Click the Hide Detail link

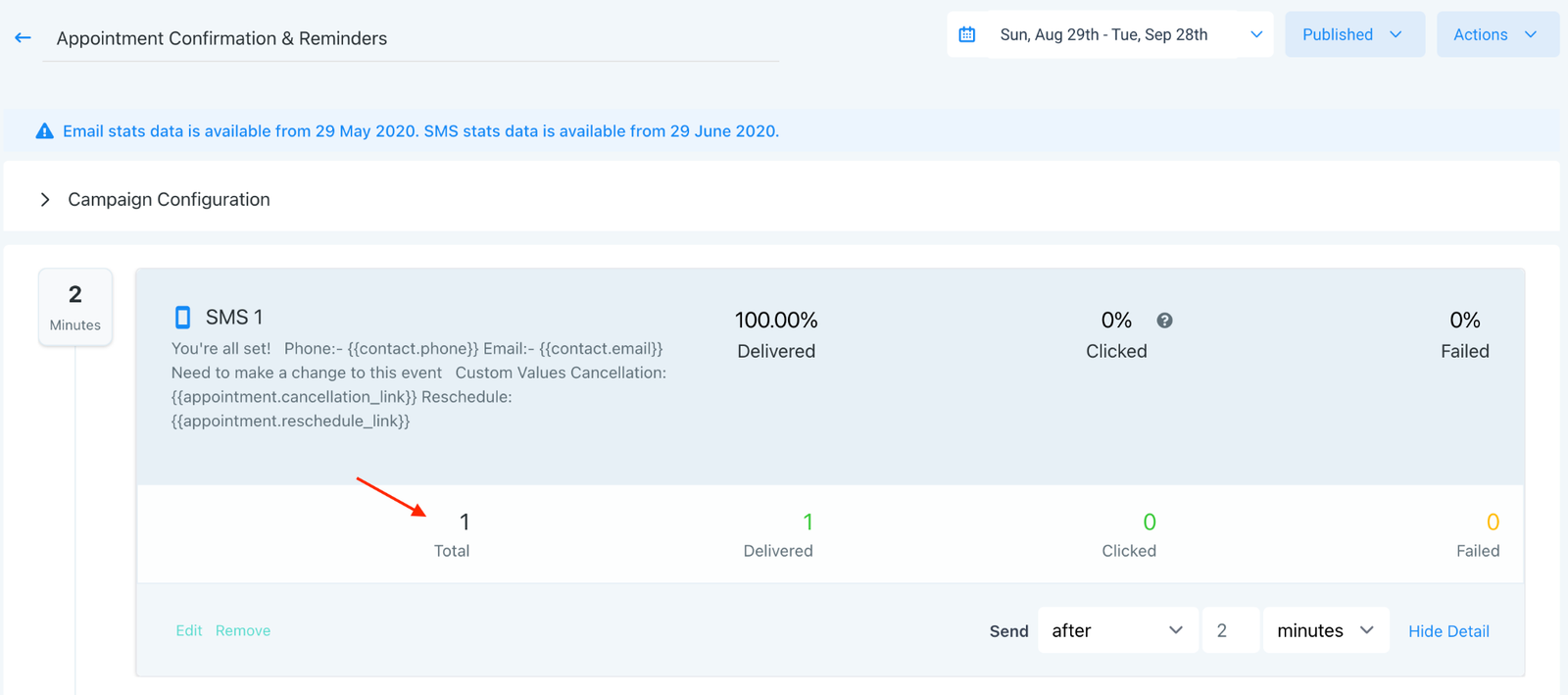[1448, 631]
